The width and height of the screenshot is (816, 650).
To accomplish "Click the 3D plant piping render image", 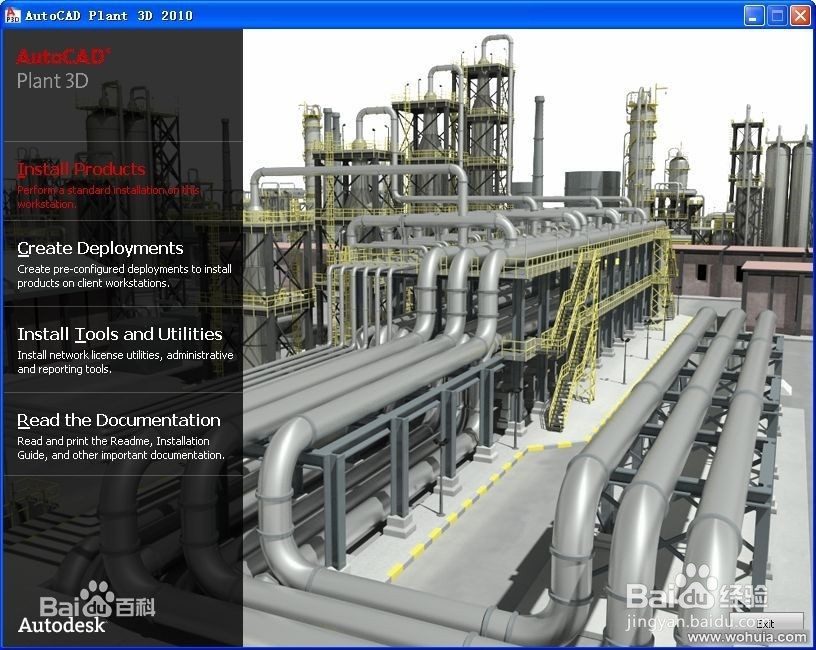I will pos(528,337).
